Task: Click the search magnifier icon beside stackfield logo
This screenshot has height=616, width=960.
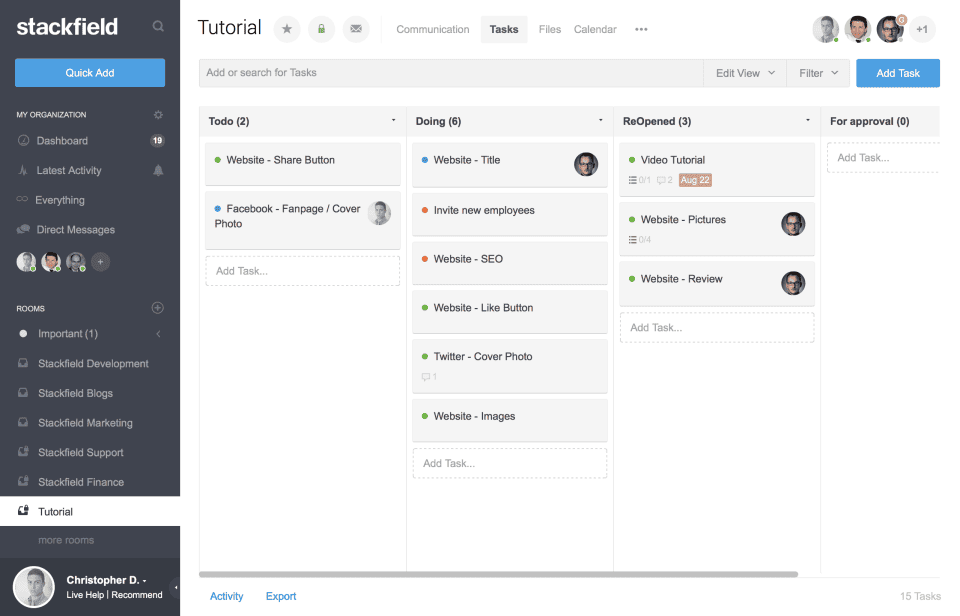Action: (158, 26)
